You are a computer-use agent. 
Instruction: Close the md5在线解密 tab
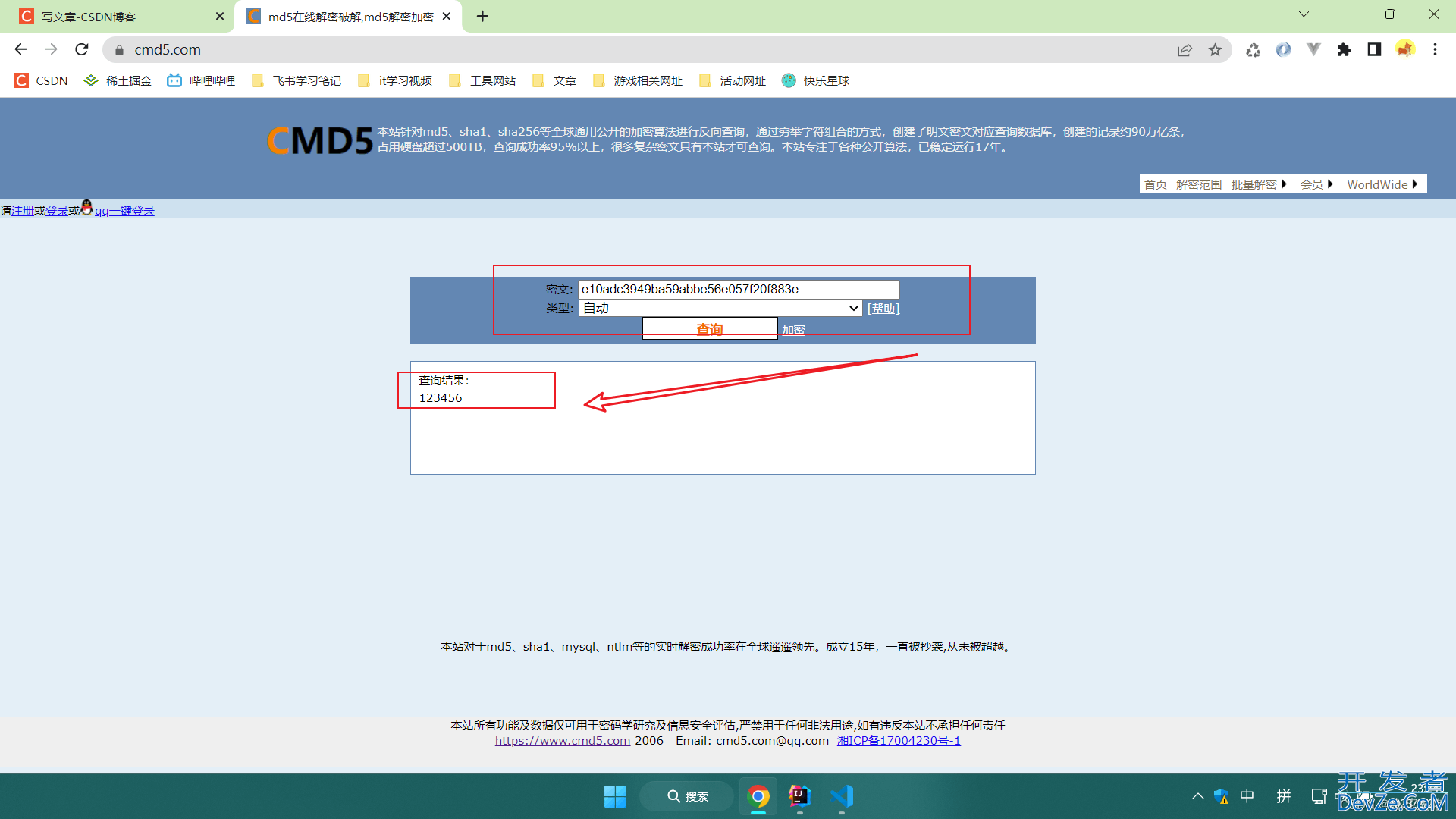click(447, 16)
